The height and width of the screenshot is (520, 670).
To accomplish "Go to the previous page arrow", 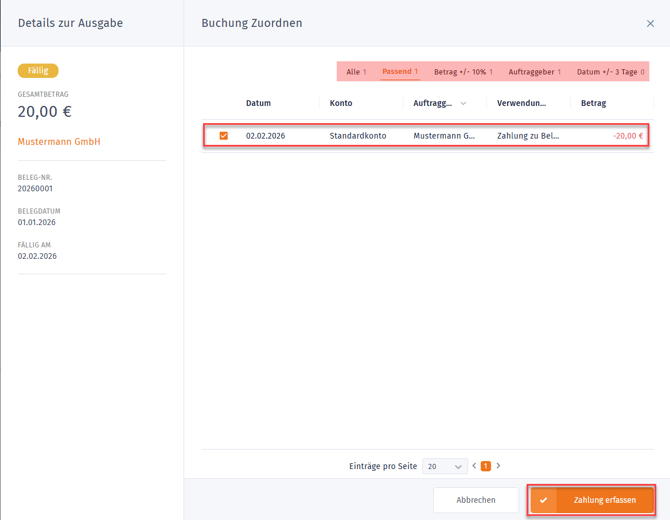I will coord(474,466).
